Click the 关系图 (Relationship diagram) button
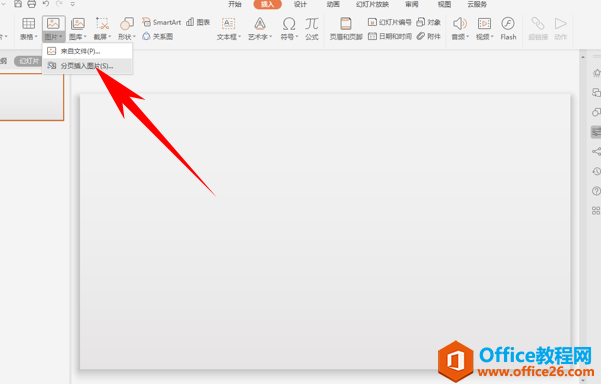This screenshot has width=601, height=389. tap(158, 36)
